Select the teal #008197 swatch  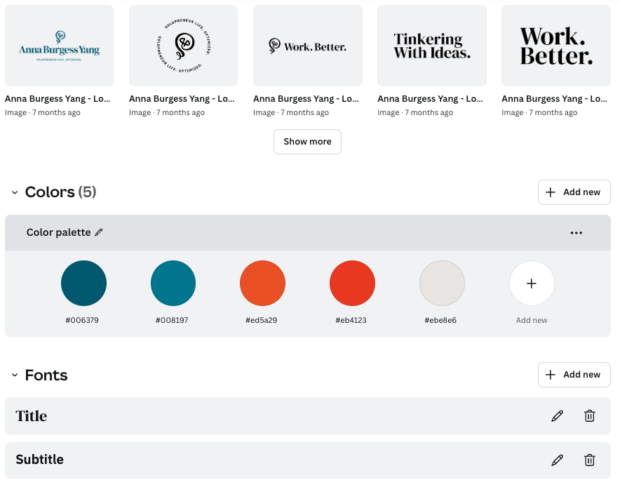pos(173,283)
